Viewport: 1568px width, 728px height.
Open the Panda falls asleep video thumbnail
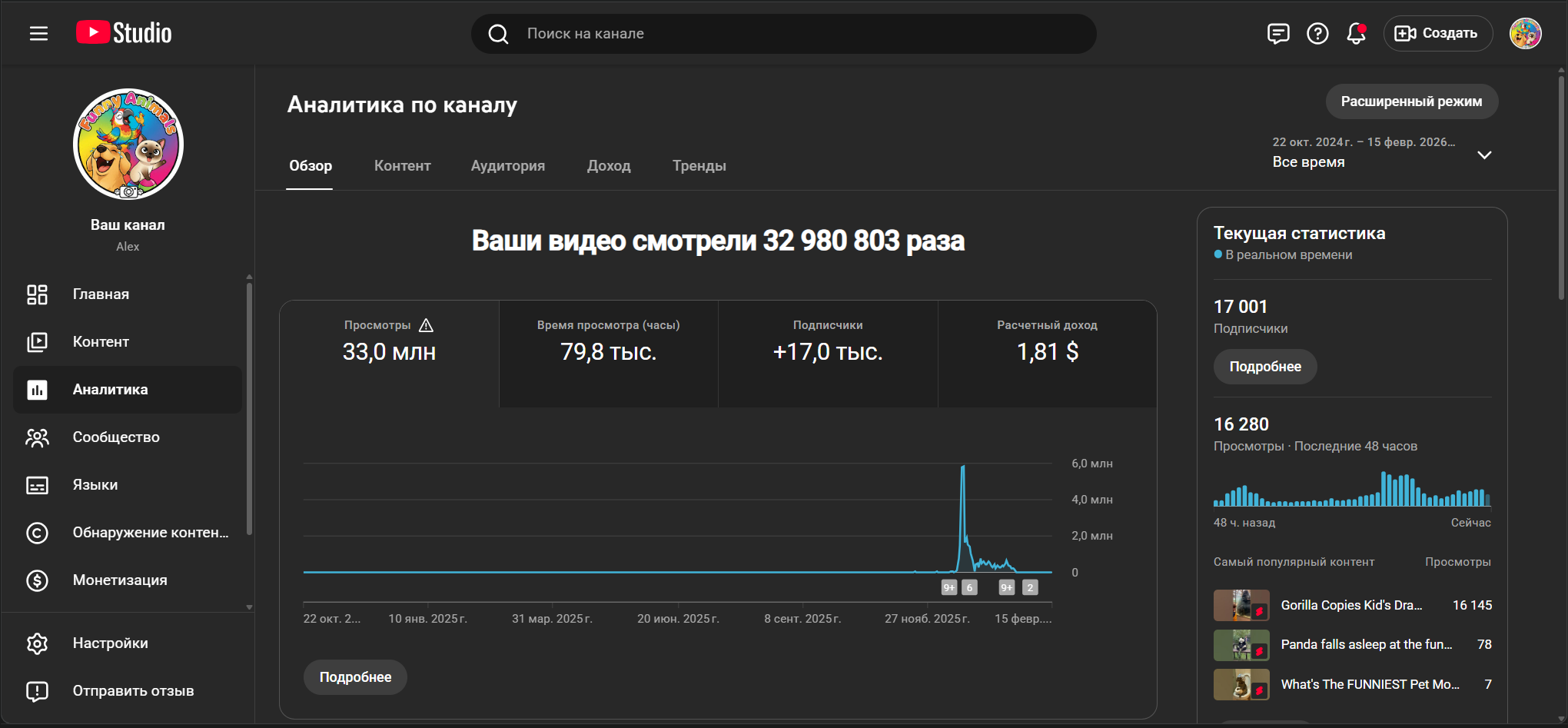(1241, 645)
